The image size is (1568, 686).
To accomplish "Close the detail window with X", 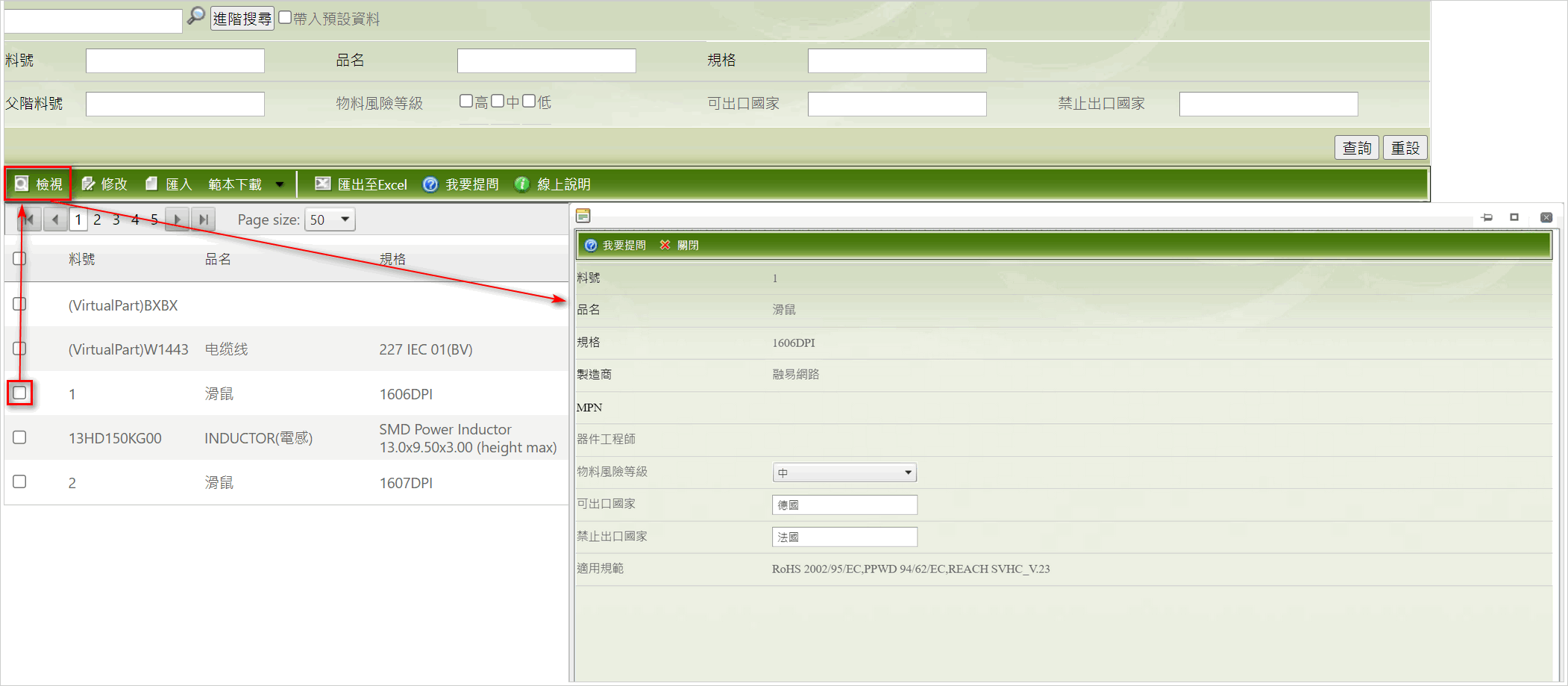I will pyautogui.click(x=1546, y=217).
